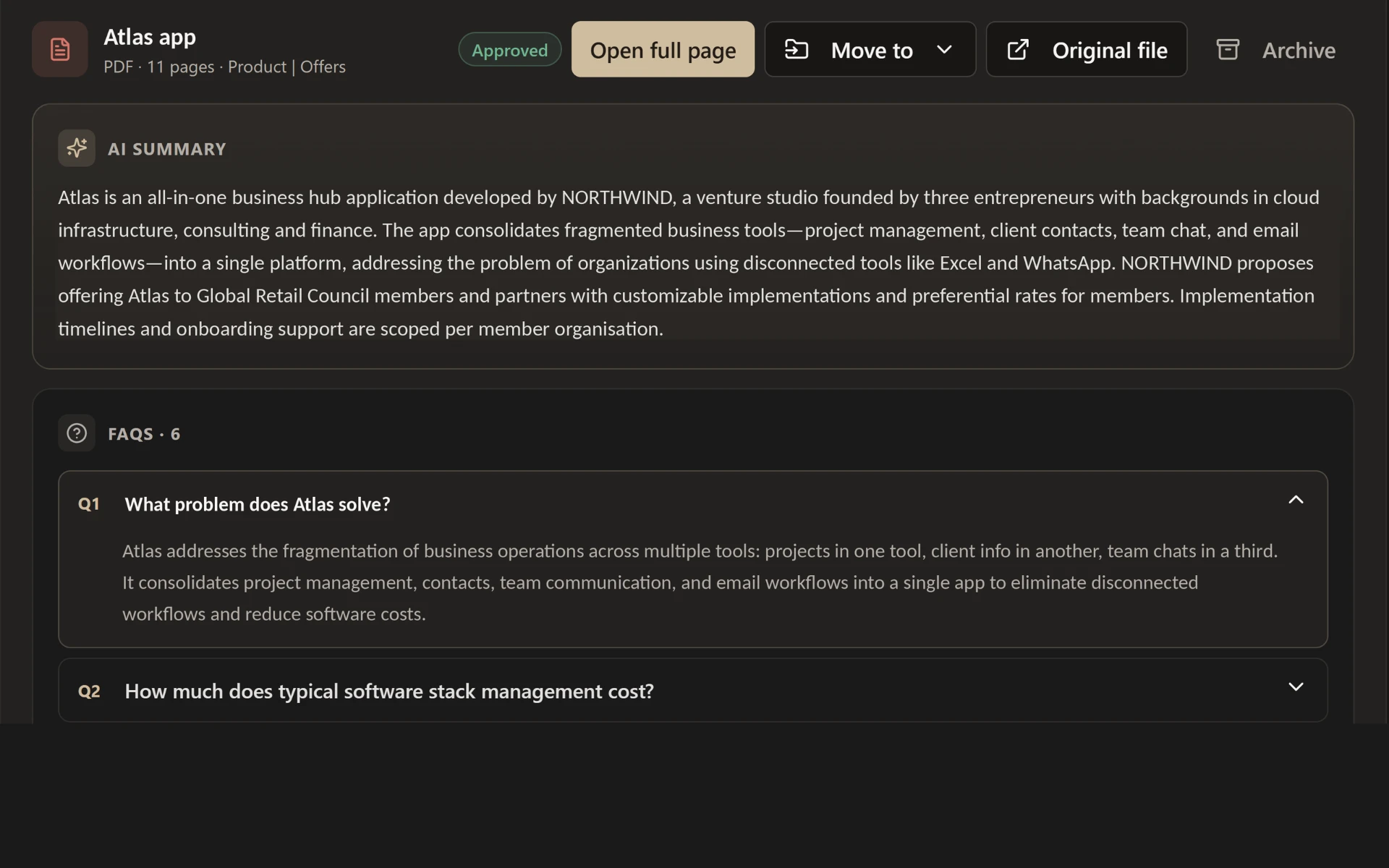Click the Archive box icon

coord(1228,50)
